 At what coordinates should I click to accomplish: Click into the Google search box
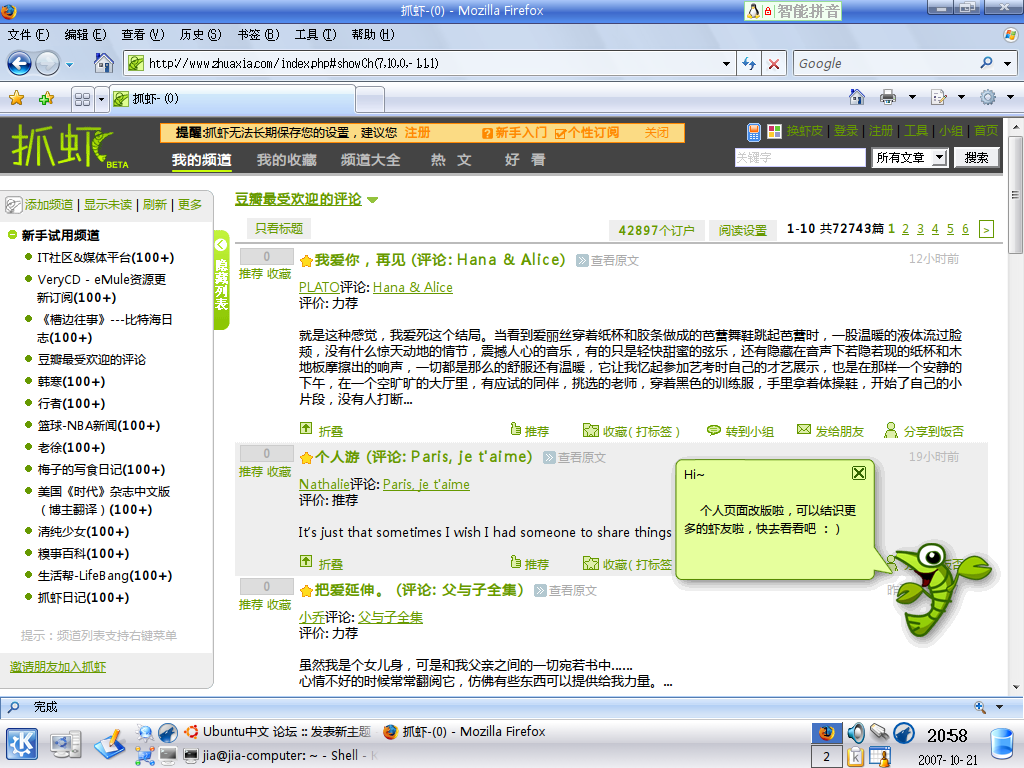(885, 63)
